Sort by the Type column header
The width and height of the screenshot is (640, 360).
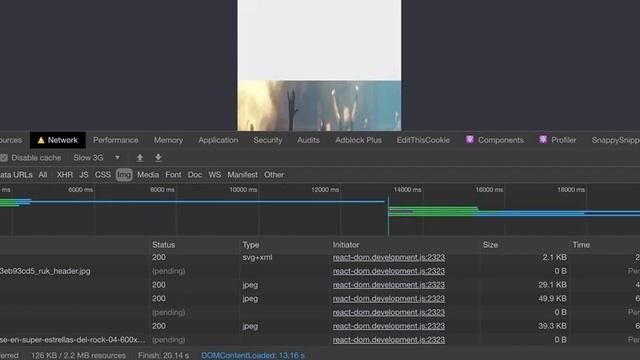(251, 244)
